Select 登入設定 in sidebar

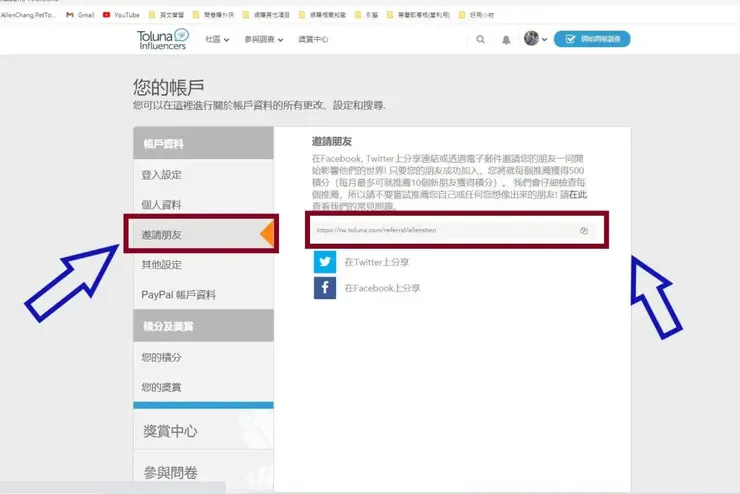(x=203, y=175)
